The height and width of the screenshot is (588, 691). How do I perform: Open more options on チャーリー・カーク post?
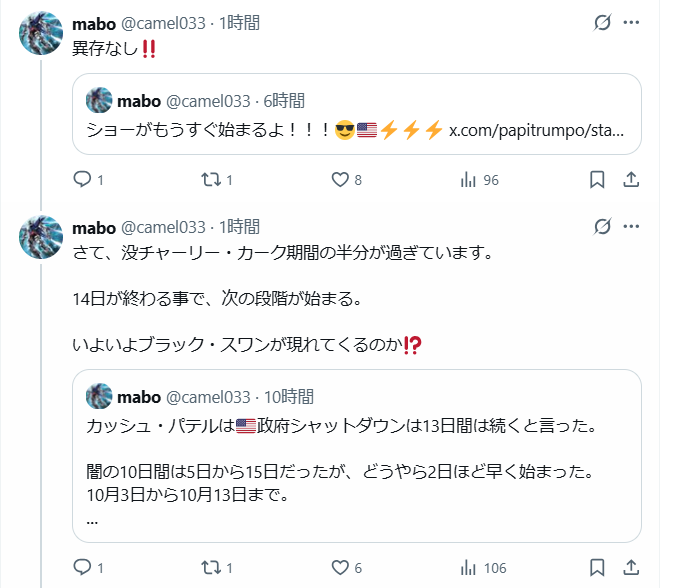coord(631,227)
